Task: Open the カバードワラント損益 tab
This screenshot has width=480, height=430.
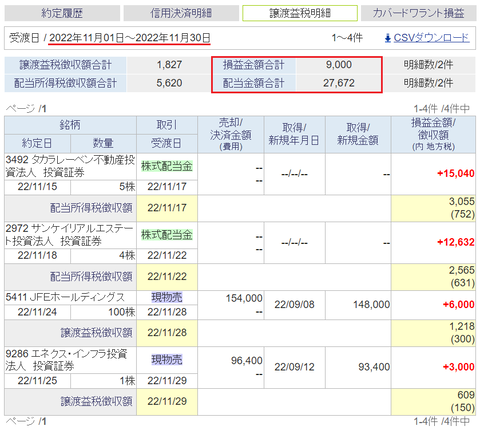Action: click(418, 13)
